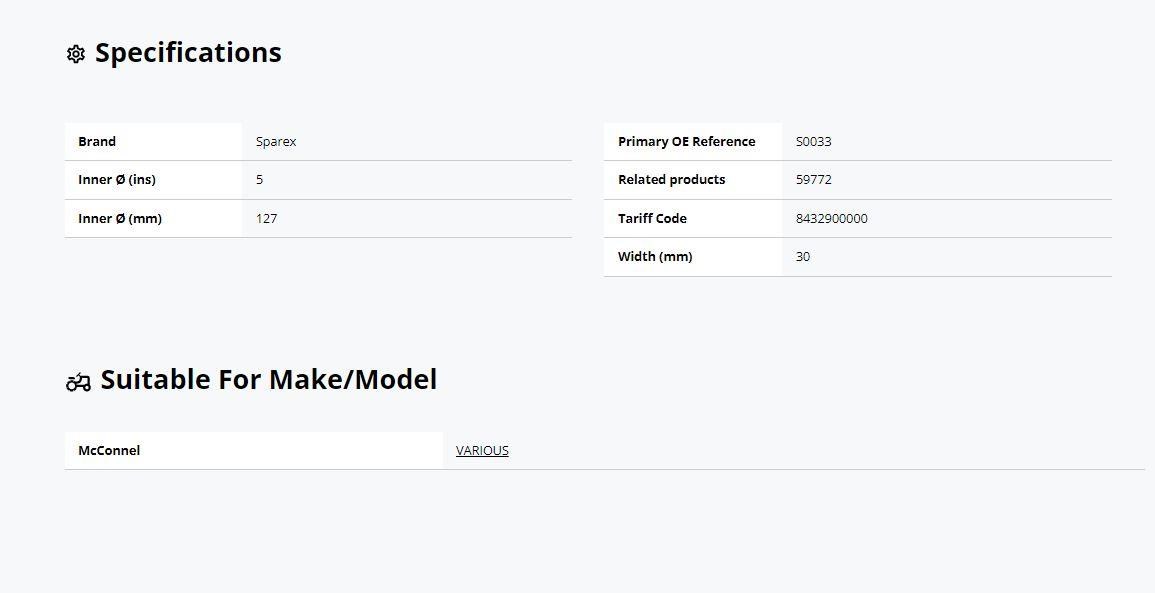This screenshot has width=1155, height=593.
Task: Click the 127 millimetre value
Action: coord(266,218)
